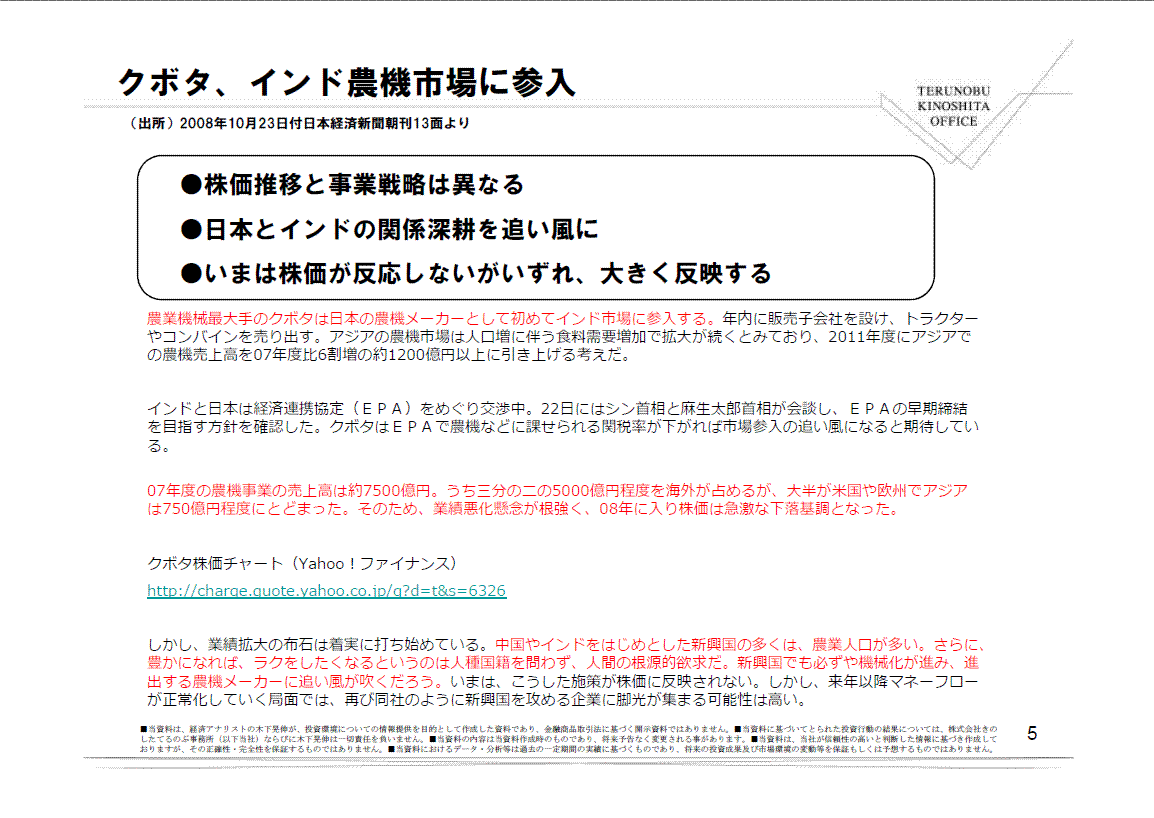Screen dimensions: 1154x818
Task: Click the line ending 再び同社のように新興国を攻める企業に脚光が集まる可能性は高い
Action: click(477, 699)
